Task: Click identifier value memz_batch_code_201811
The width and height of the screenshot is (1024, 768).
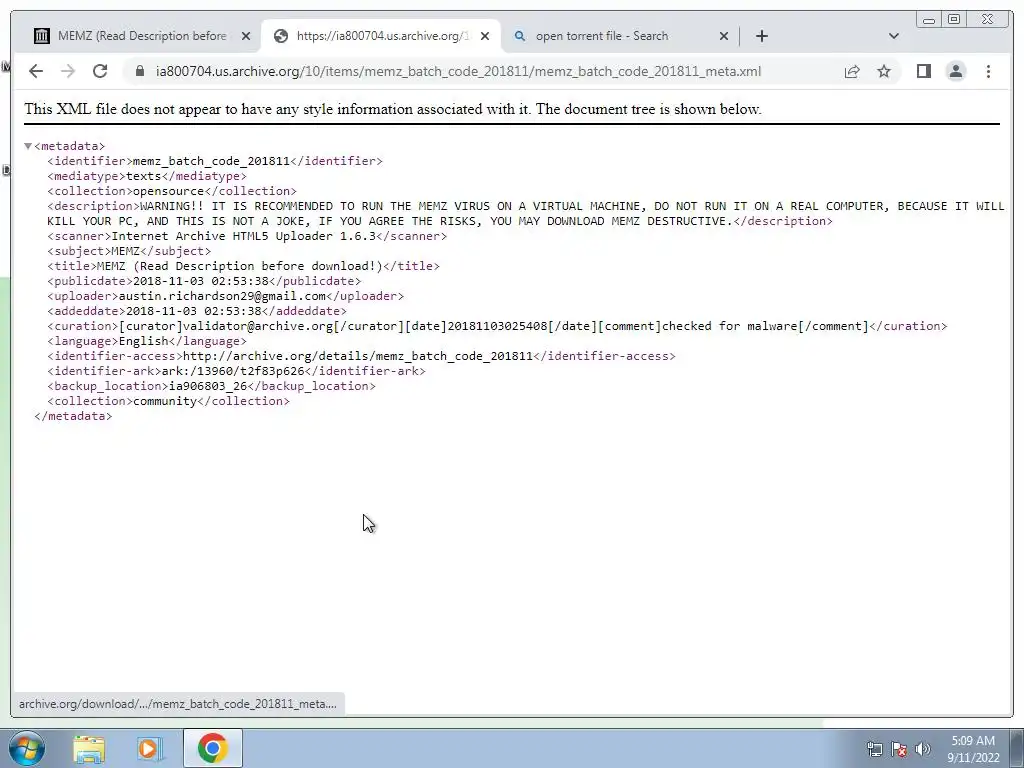Action: click(x=211, y=161)
